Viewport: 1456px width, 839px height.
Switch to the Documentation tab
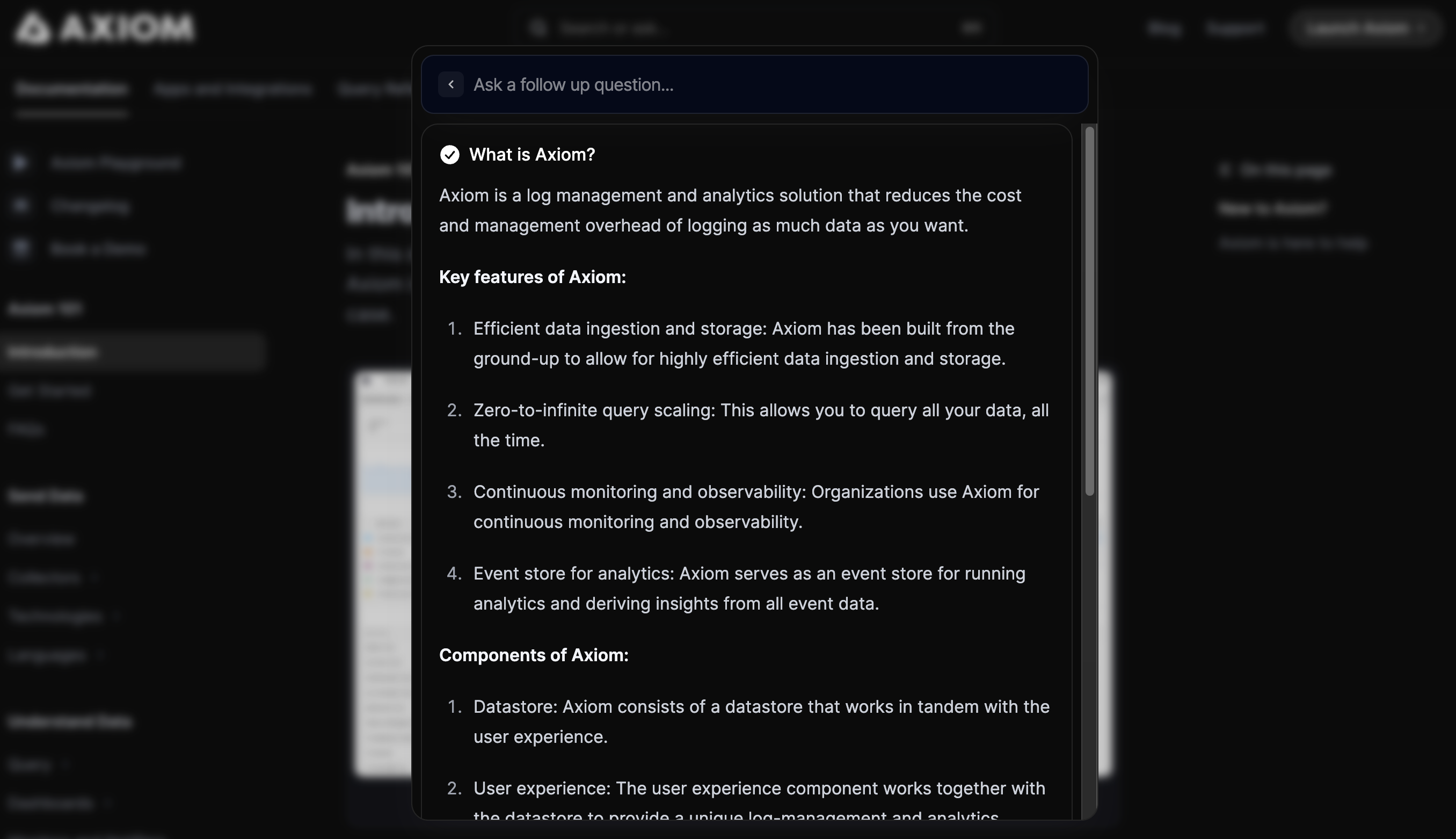[71, 89]
